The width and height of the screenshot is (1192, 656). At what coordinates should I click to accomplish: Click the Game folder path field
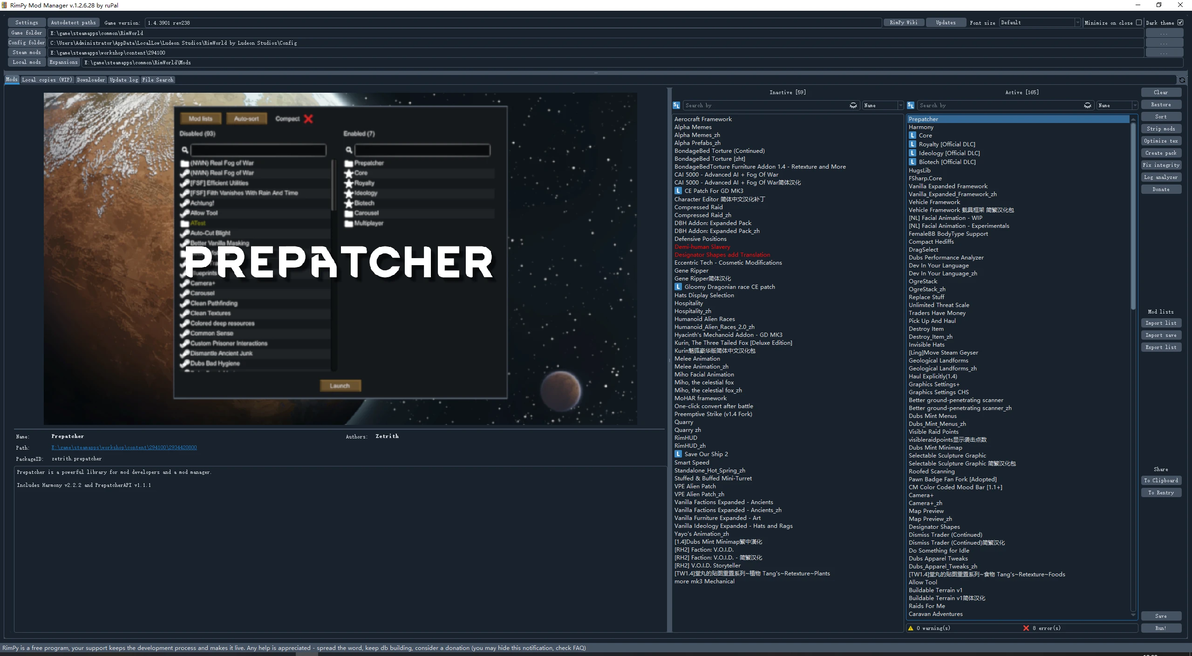(596, 33)
